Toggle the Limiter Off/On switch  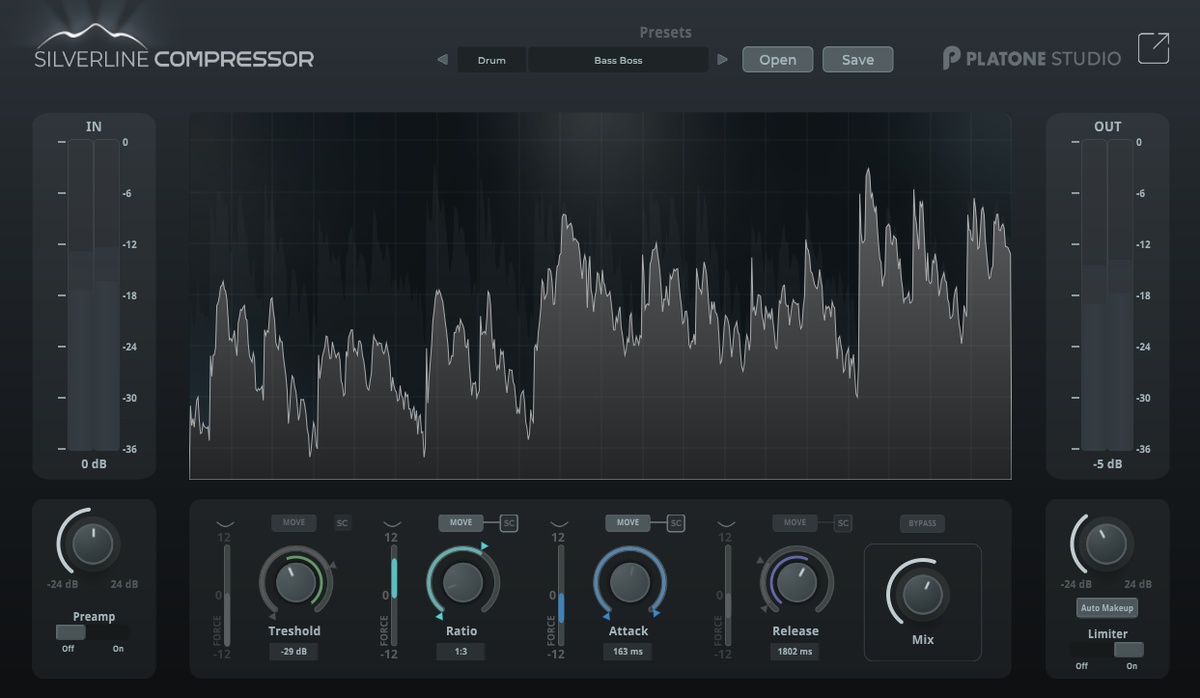click(x=1107, y=649)
